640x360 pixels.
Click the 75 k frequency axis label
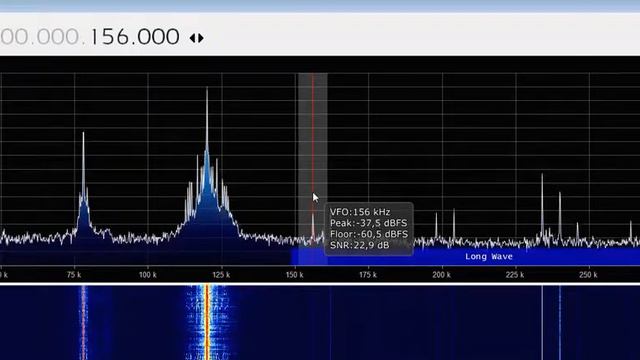74,275
